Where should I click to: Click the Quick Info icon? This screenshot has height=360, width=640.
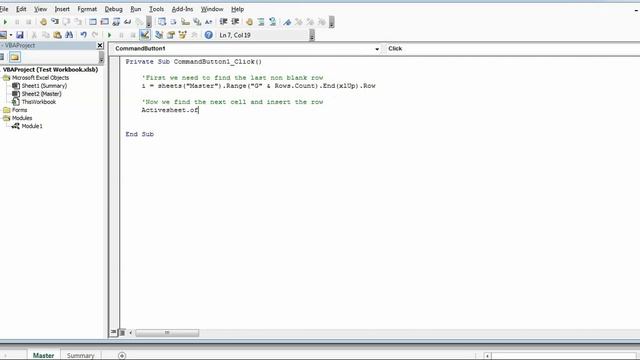tap(185, 22)
